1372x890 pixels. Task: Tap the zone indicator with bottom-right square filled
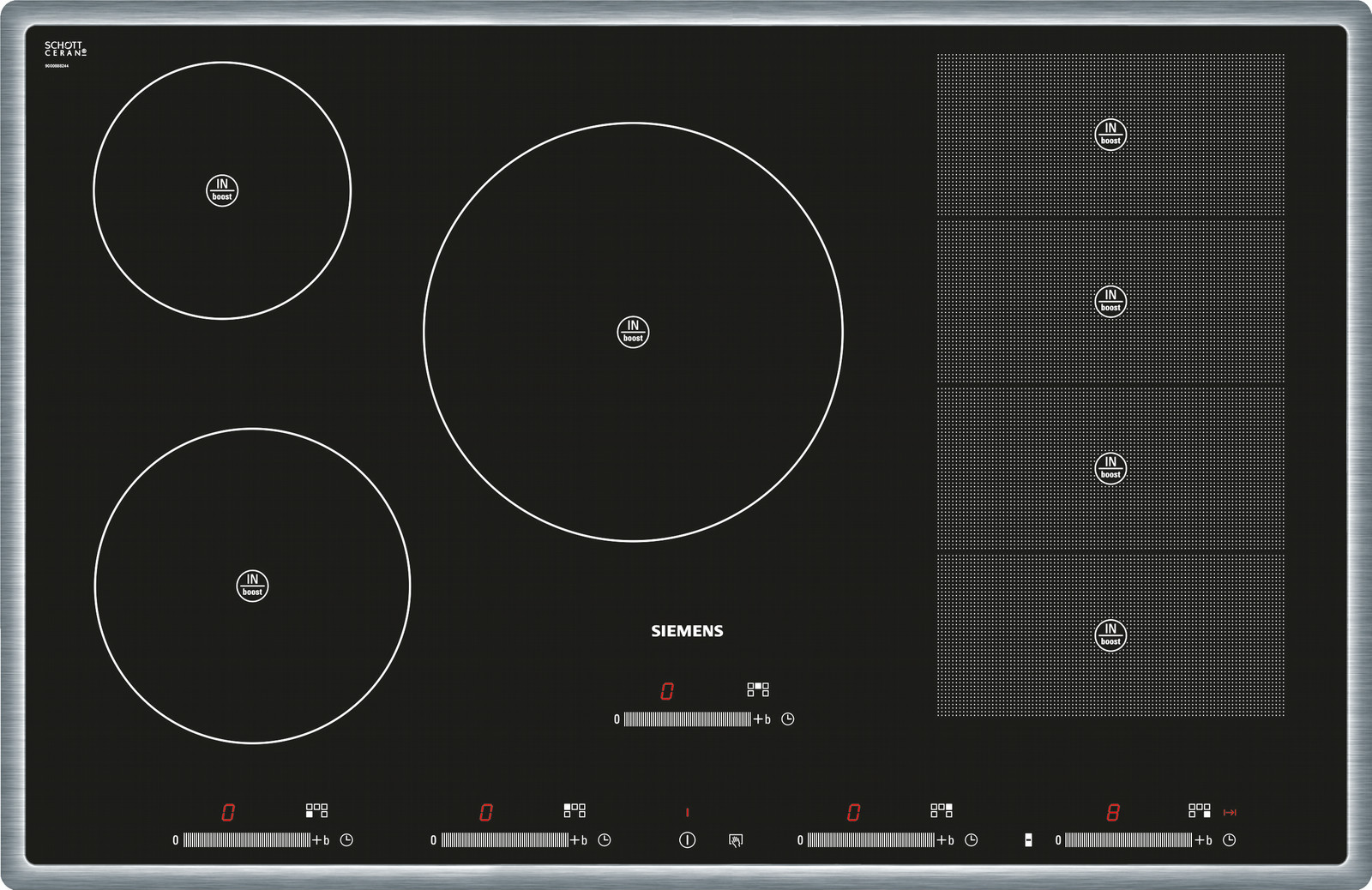1200,810
